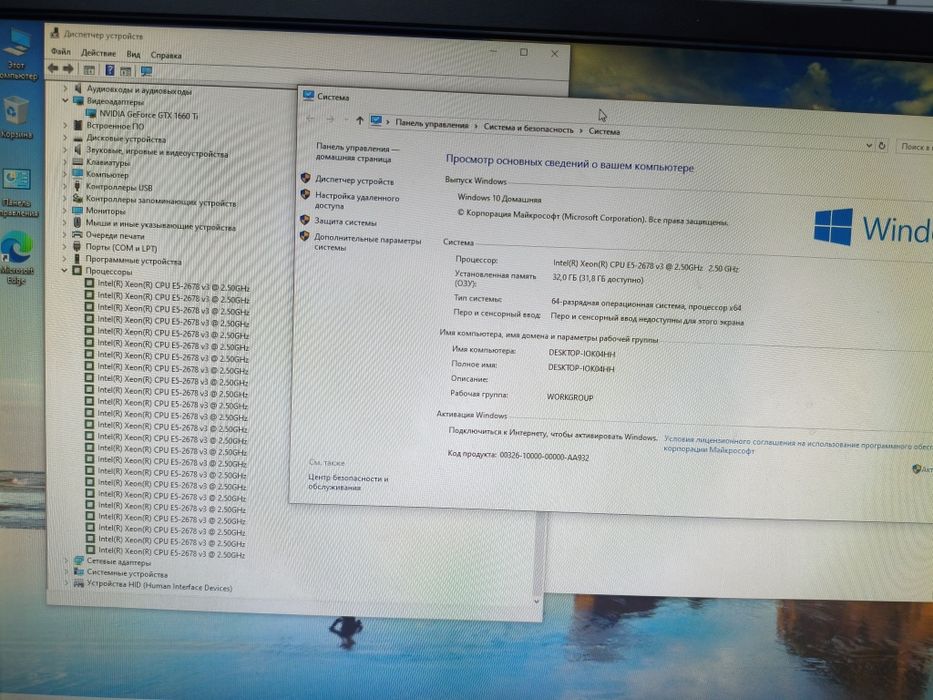Open the Корзина desktop icon
The height and width of the screenshot is (700, 933).
click(16, 118)
